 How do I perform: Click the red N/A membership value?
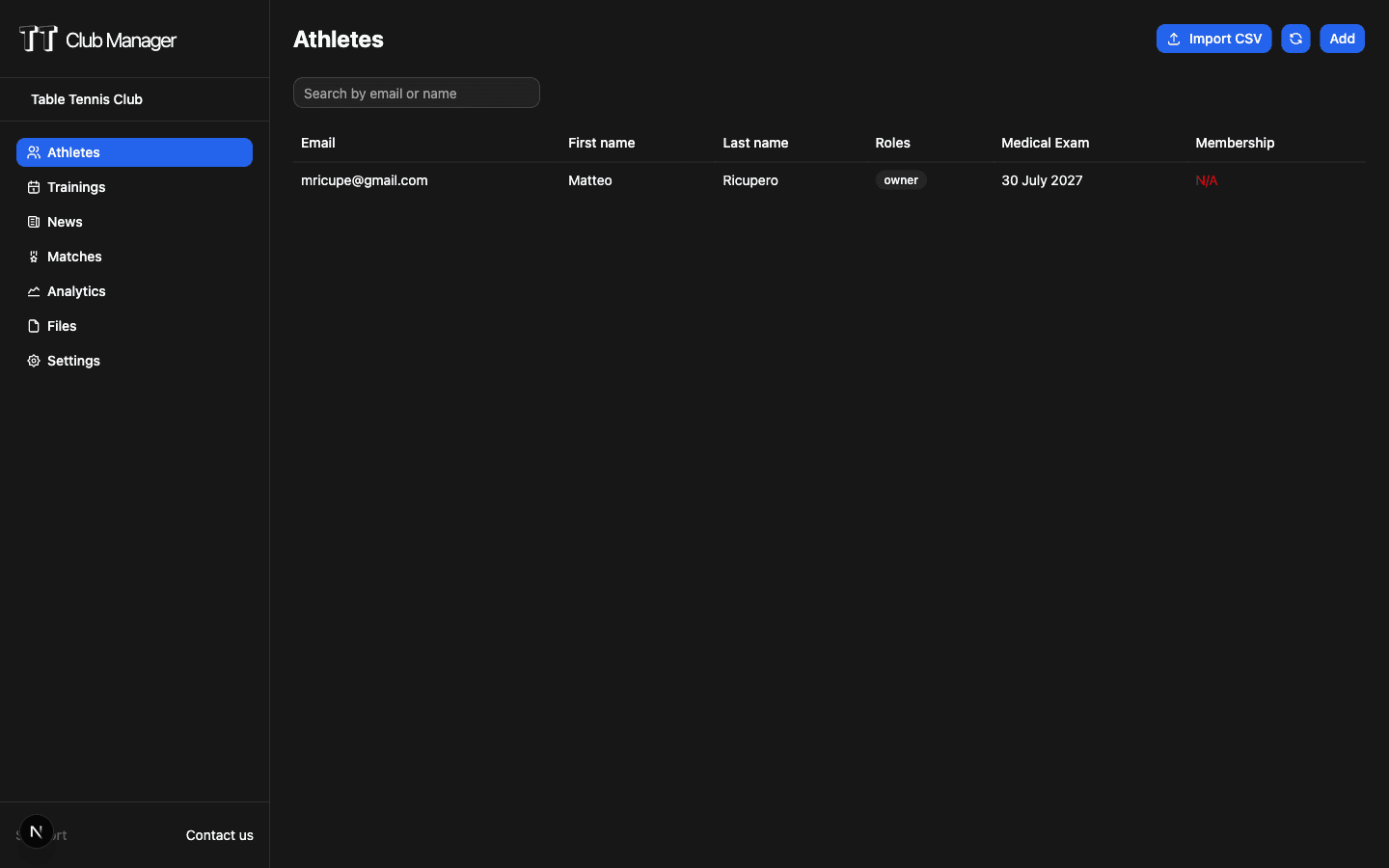(x=1206, y=180)
